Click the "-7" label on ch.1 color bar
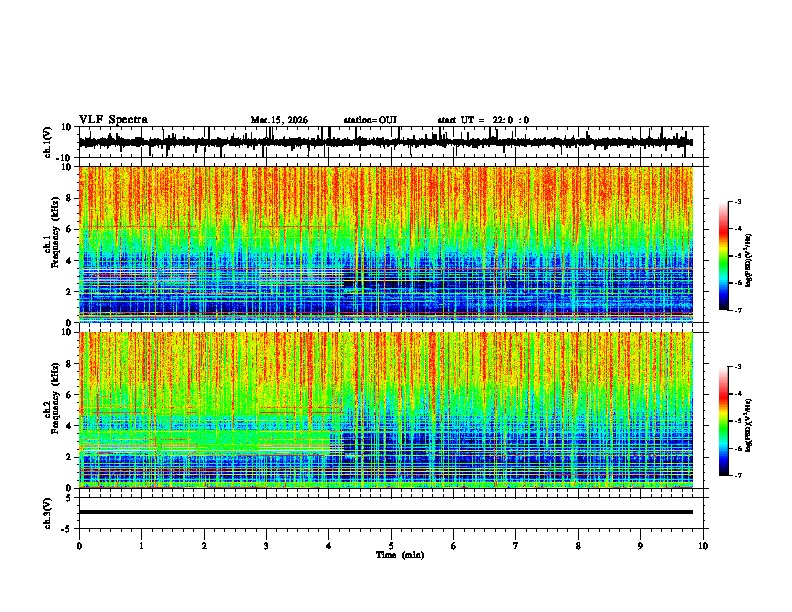This screenshot has width=792, height=612. (x=737, y=310)
